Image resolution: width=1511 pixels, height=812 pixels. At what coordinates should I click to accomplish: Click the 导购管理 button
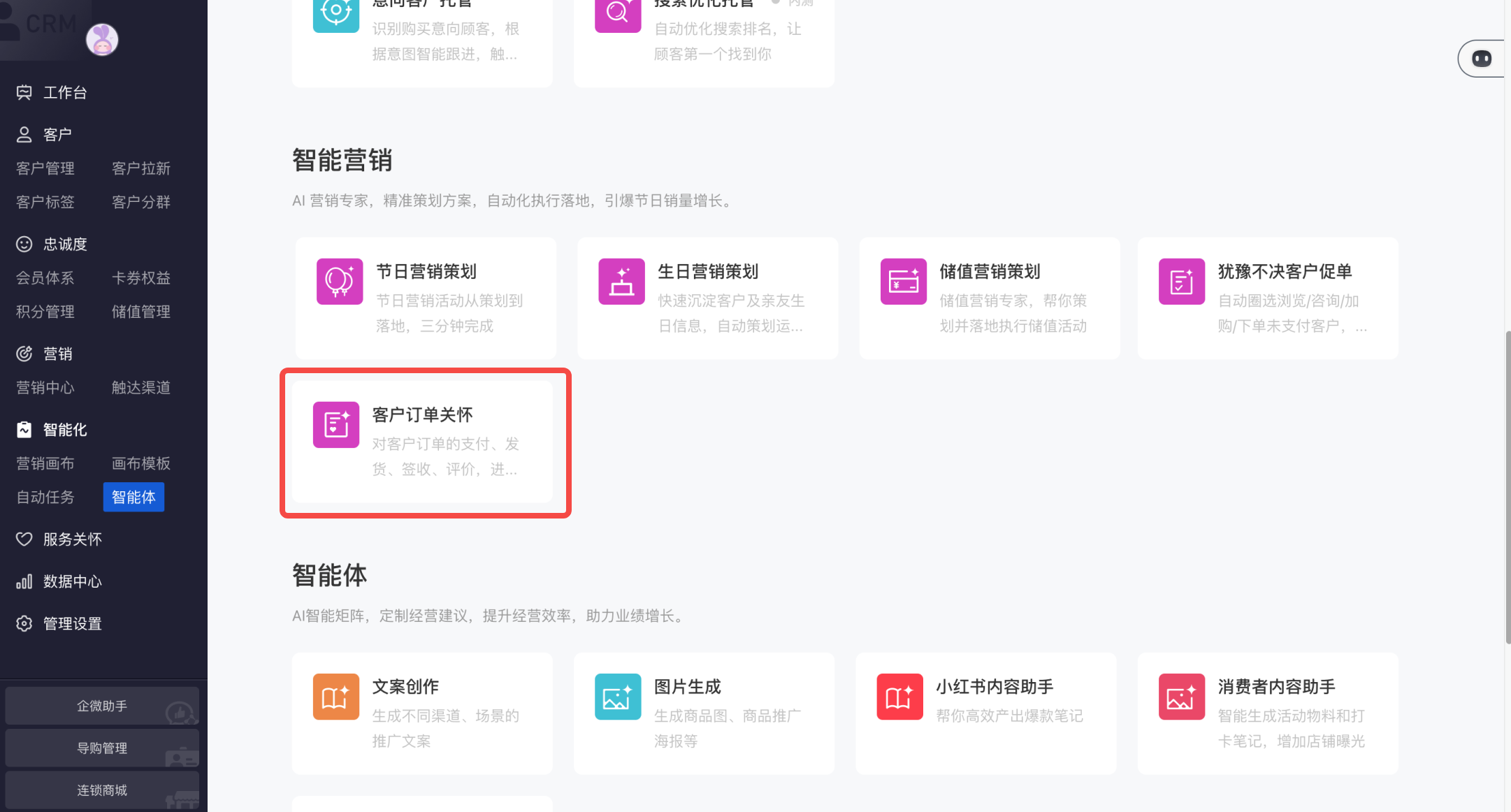pyautogui.click(x=102, y=748)
